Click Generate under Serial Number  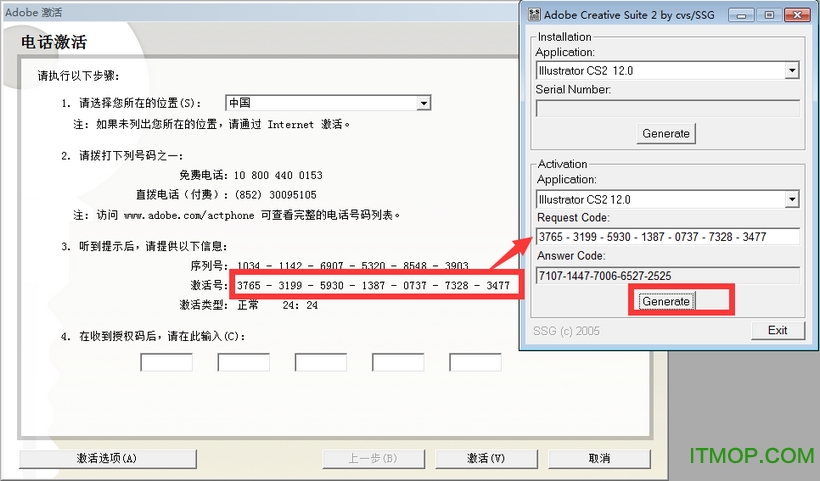tap(666, 133)
